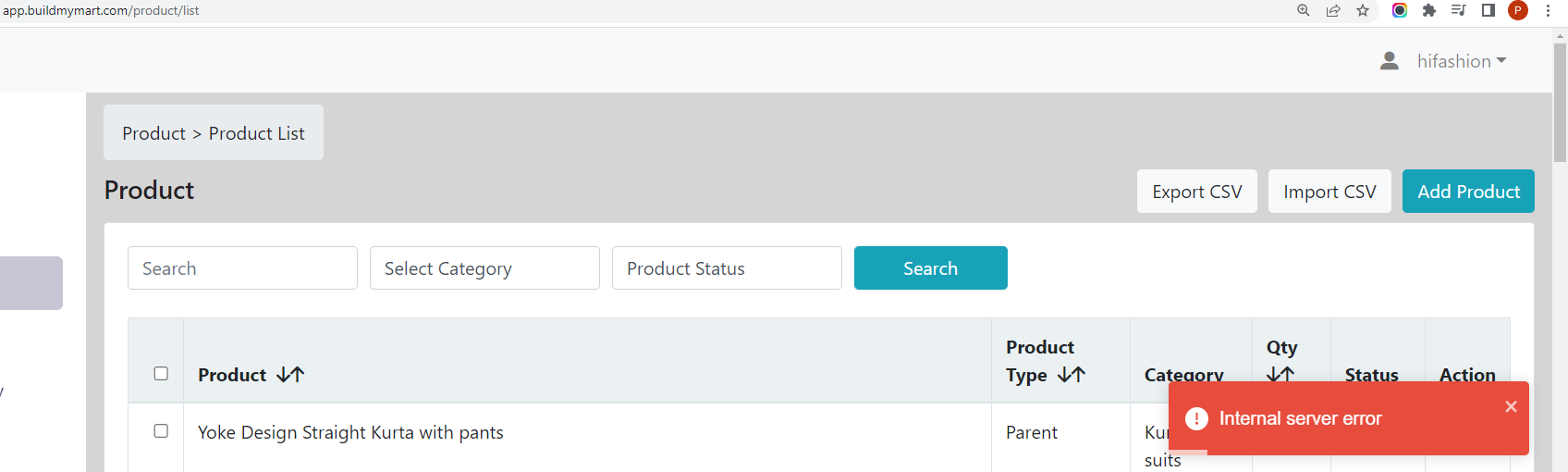Image resolution: width=1568 pixels, height=472 pixels.
Task: Sort by the Qty column arrows
Action: click(x=1280, y=375)
